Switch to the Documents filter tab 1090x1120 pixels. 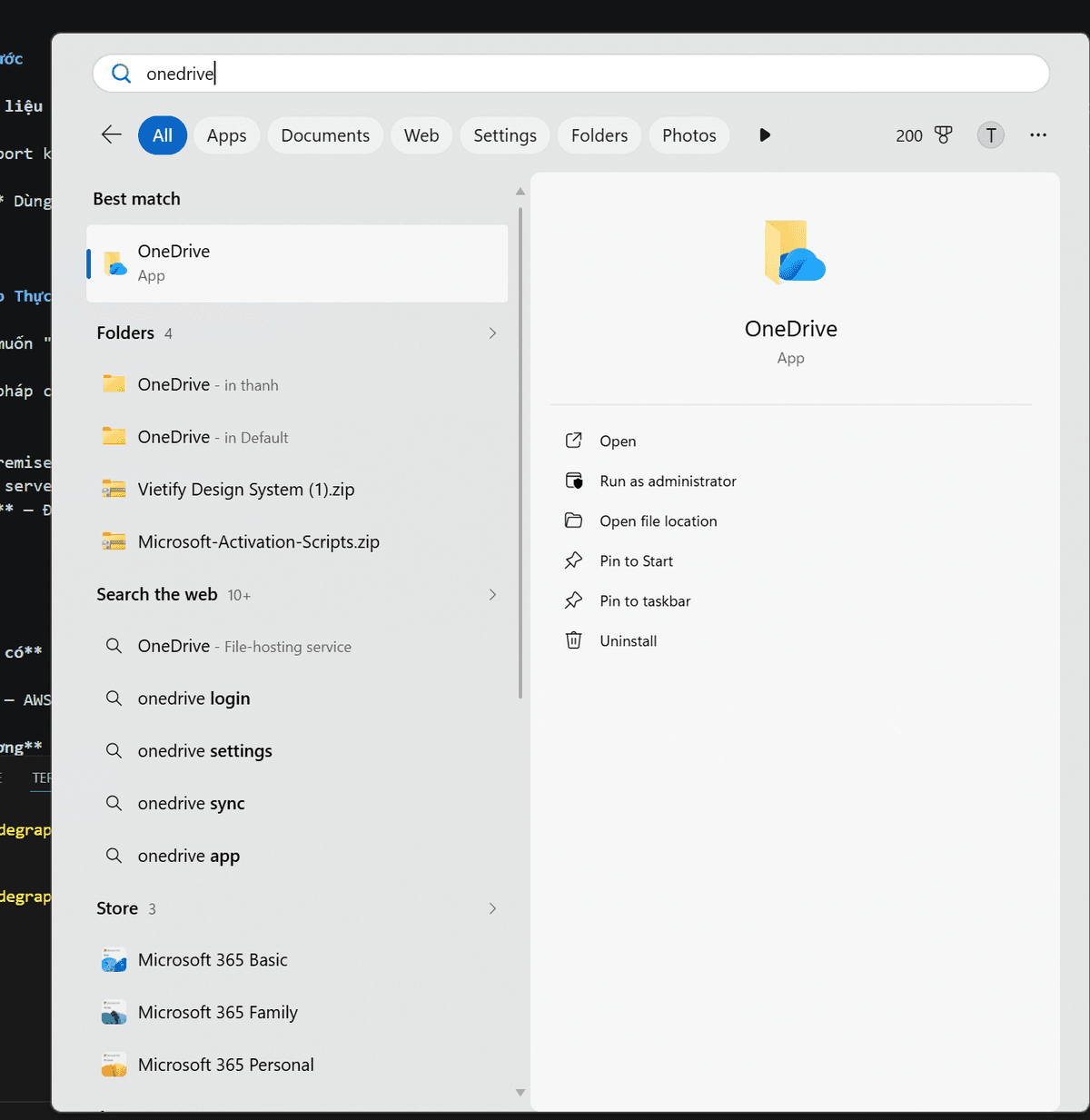(325, 135)
